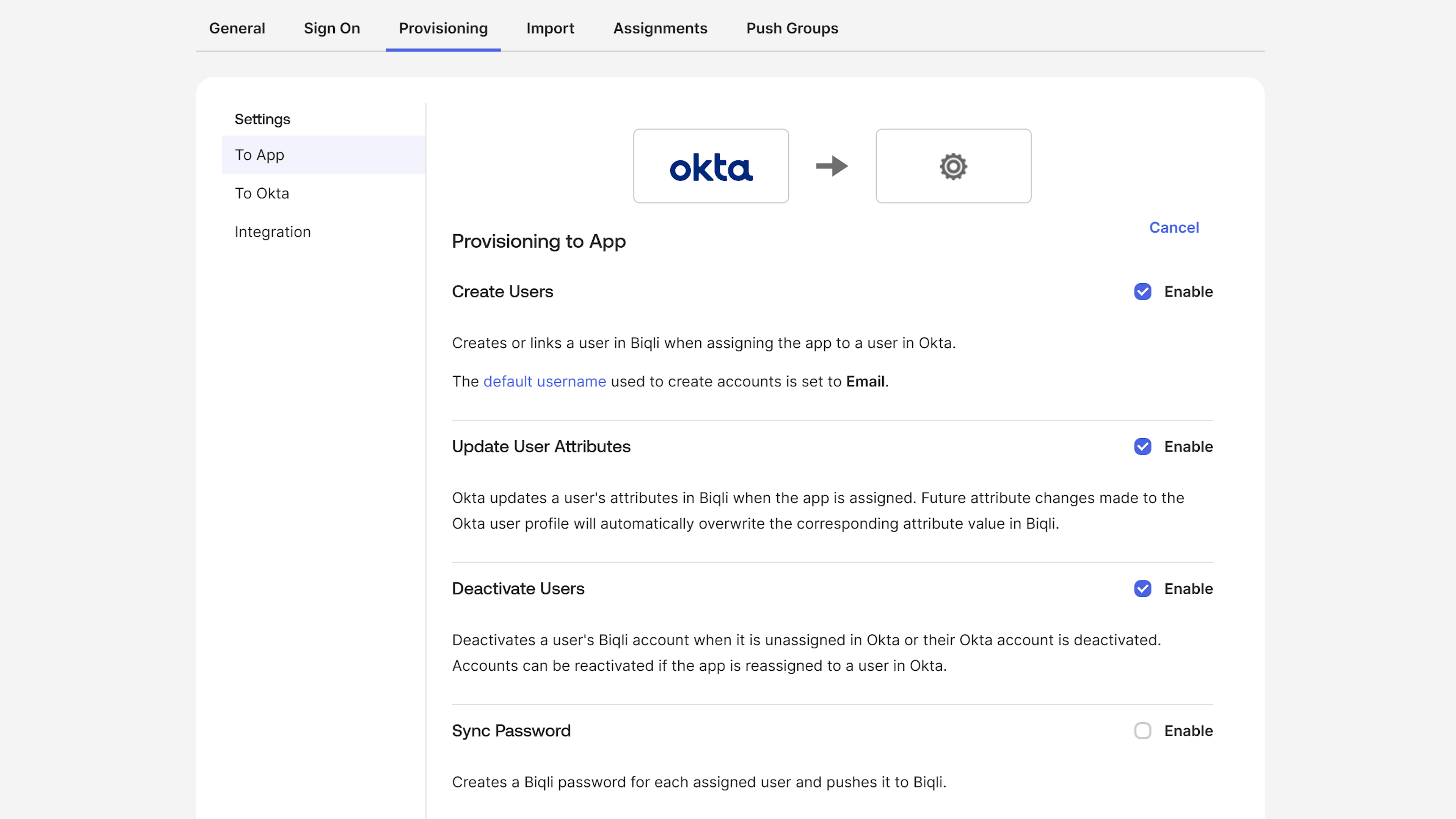Click text "Creates a Biqli password for each assigned user"
Viewport: 1456px width, 819px height.
tap(622, 782)
